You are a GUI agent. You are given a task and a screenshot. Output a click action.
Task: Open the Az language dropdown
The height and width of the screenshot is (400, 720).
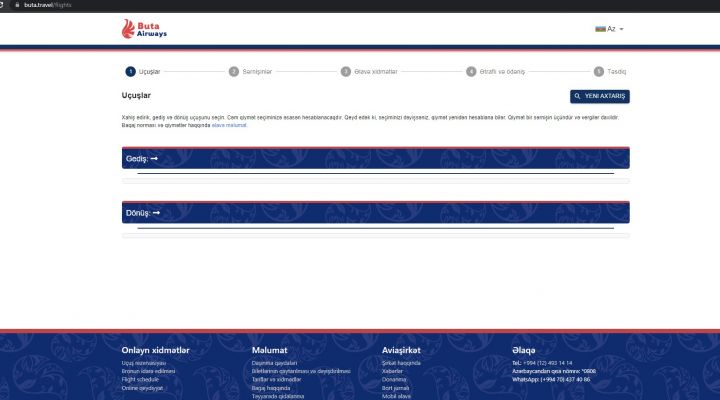pyautogui.click(x=610, y=29)
